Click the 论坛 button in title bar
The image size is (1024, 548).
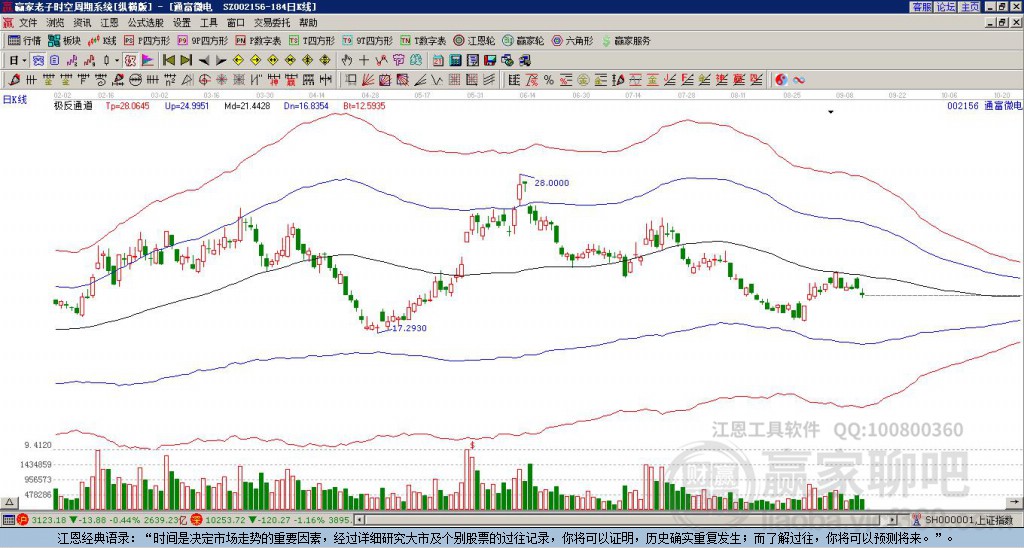pos(946,7)
